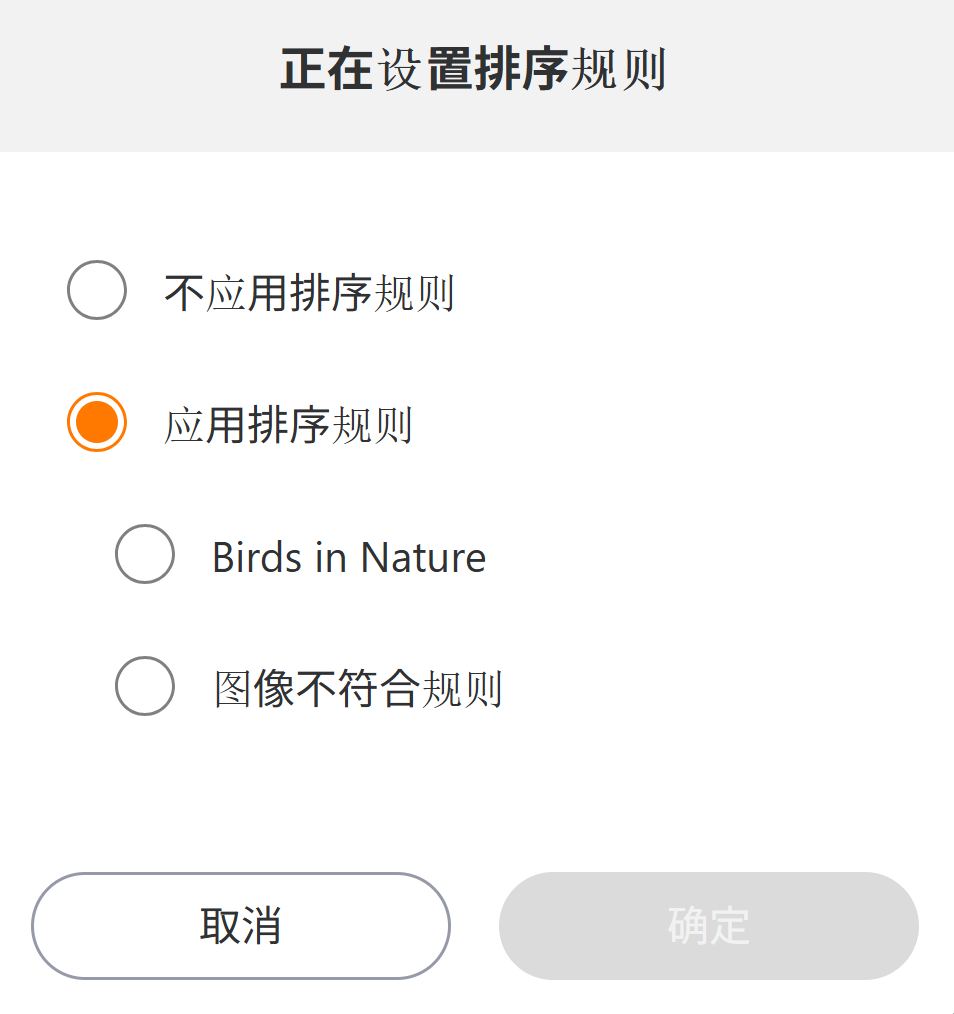Select the 图像不符合规则 radio button
The height and width of the screenshot is (1014, 954).
tap(145, 686)
